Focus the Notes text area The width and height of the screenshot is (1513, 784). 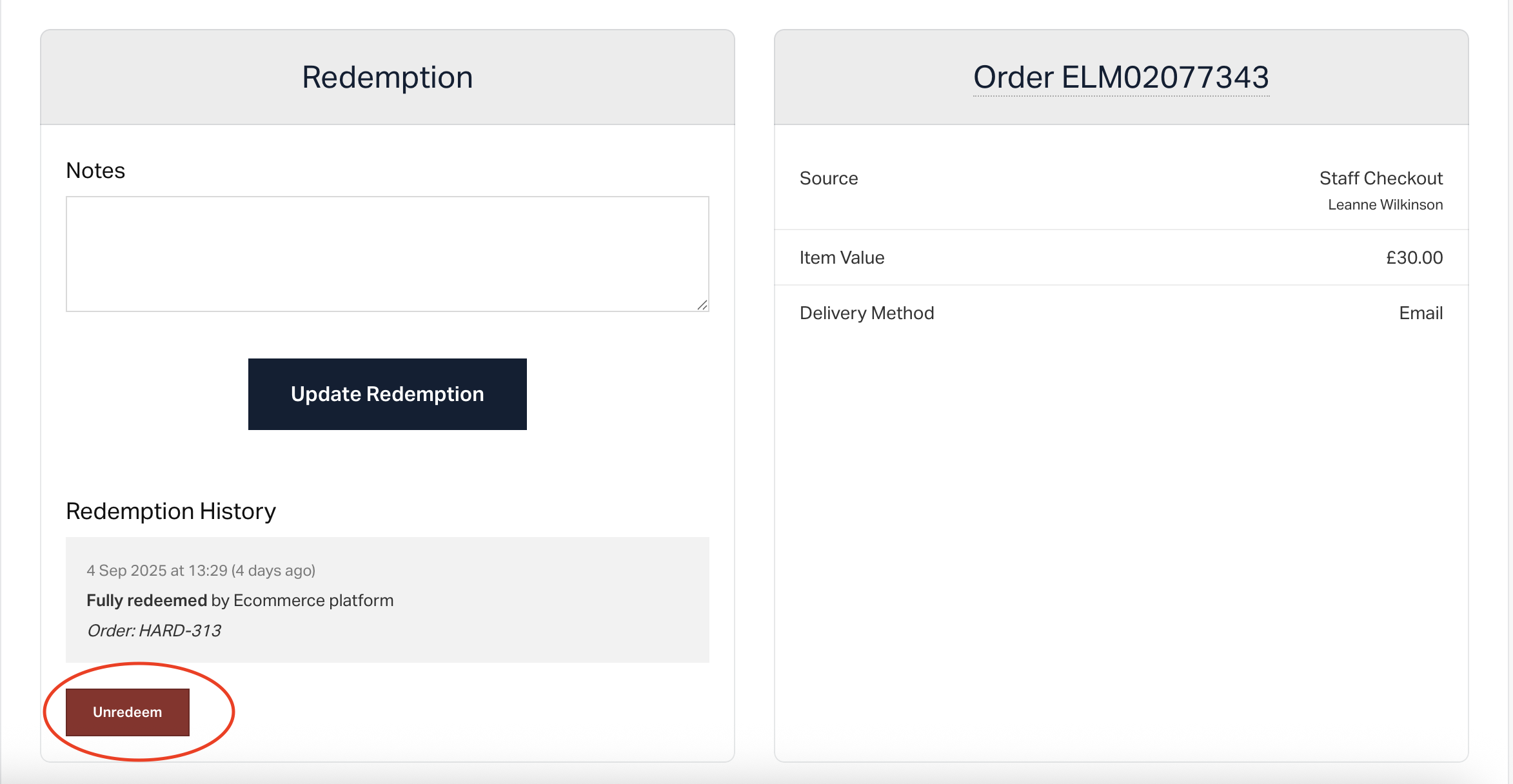[x=387, y=253]
